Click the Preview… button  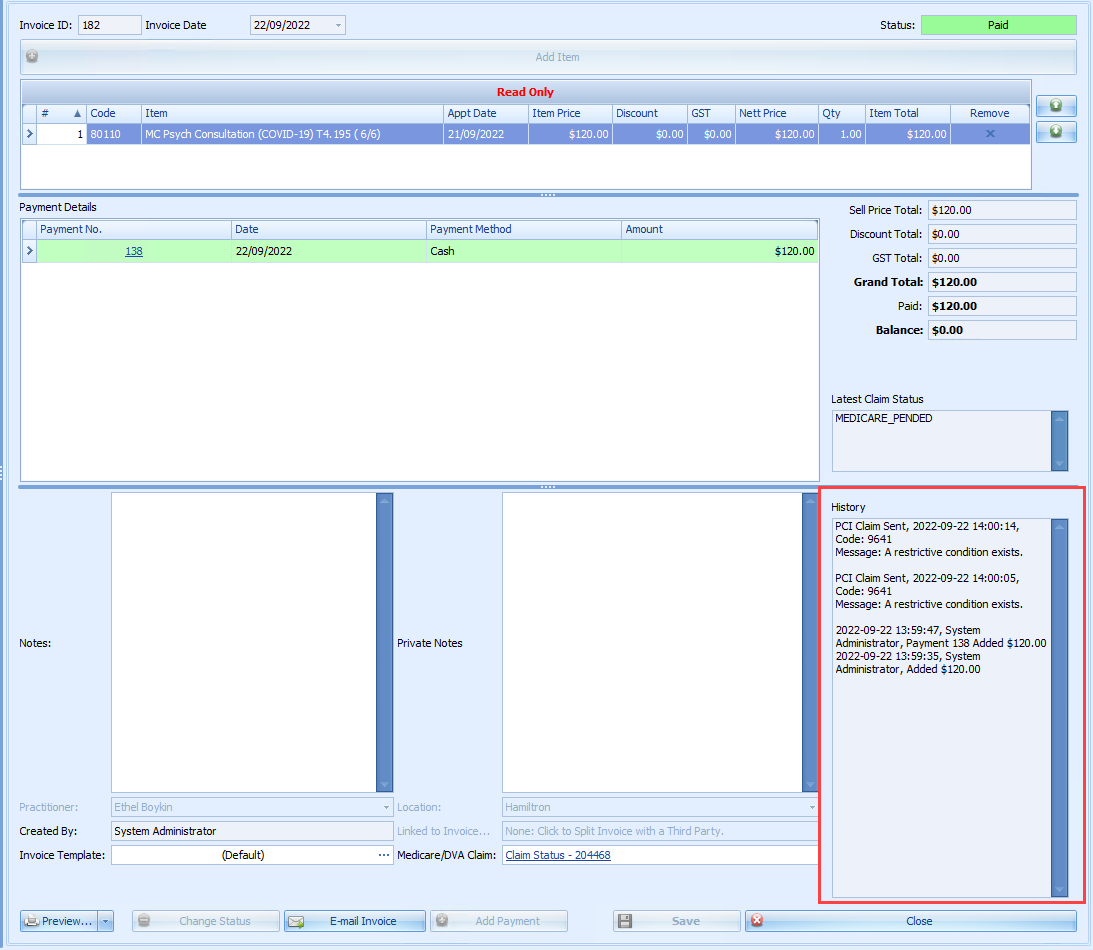59,921
